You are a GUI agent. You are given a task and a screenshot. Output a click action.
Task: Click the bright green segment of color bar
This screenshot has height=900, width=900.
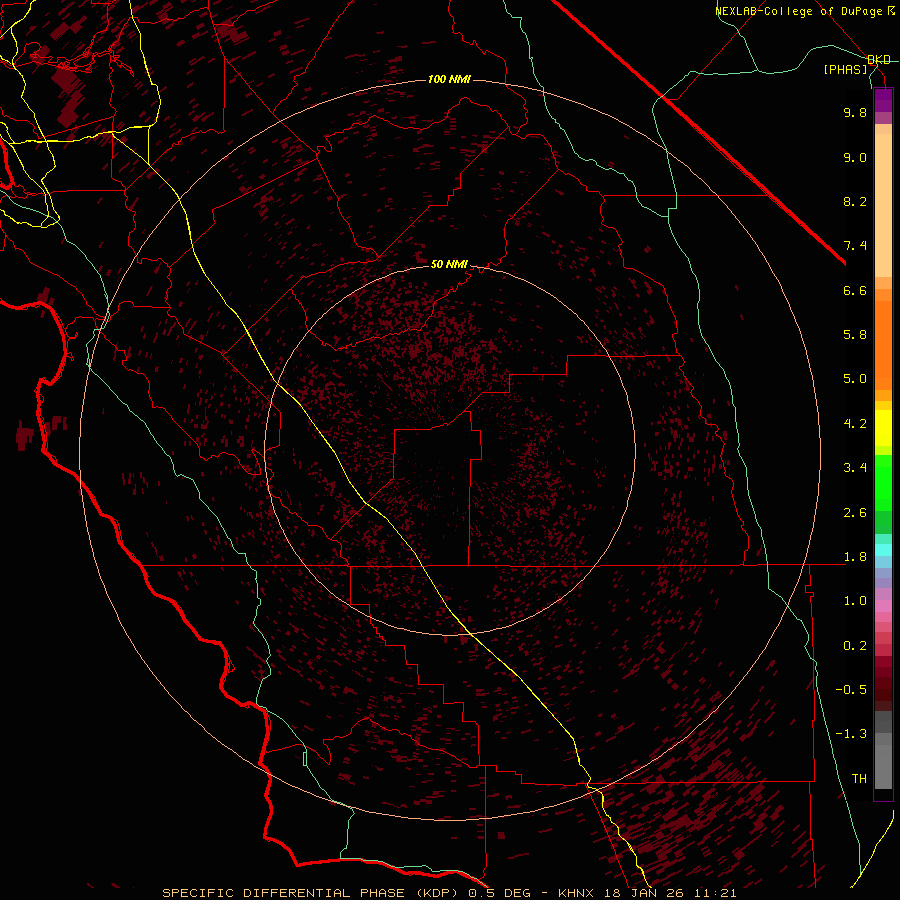tap(883, 484)
